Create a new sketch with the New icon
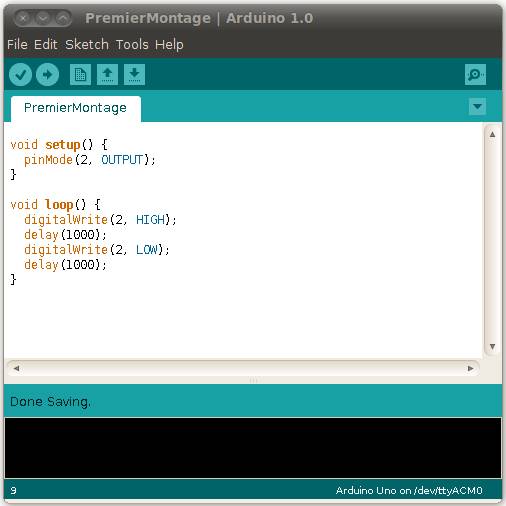Image resolution: width=506 pixels, height=506 pixels. click(80, 74)
